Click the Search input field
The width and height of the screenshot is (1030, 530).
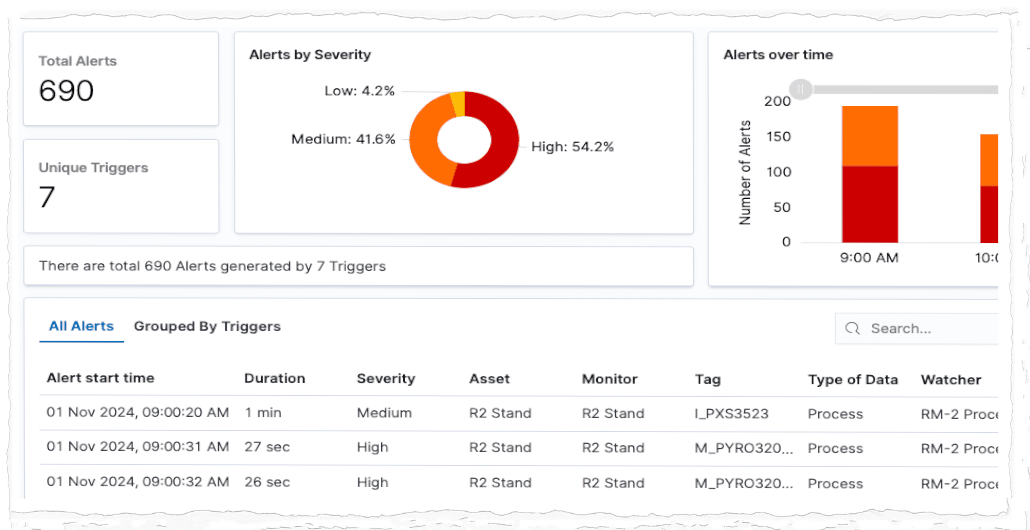pos(916,328)
